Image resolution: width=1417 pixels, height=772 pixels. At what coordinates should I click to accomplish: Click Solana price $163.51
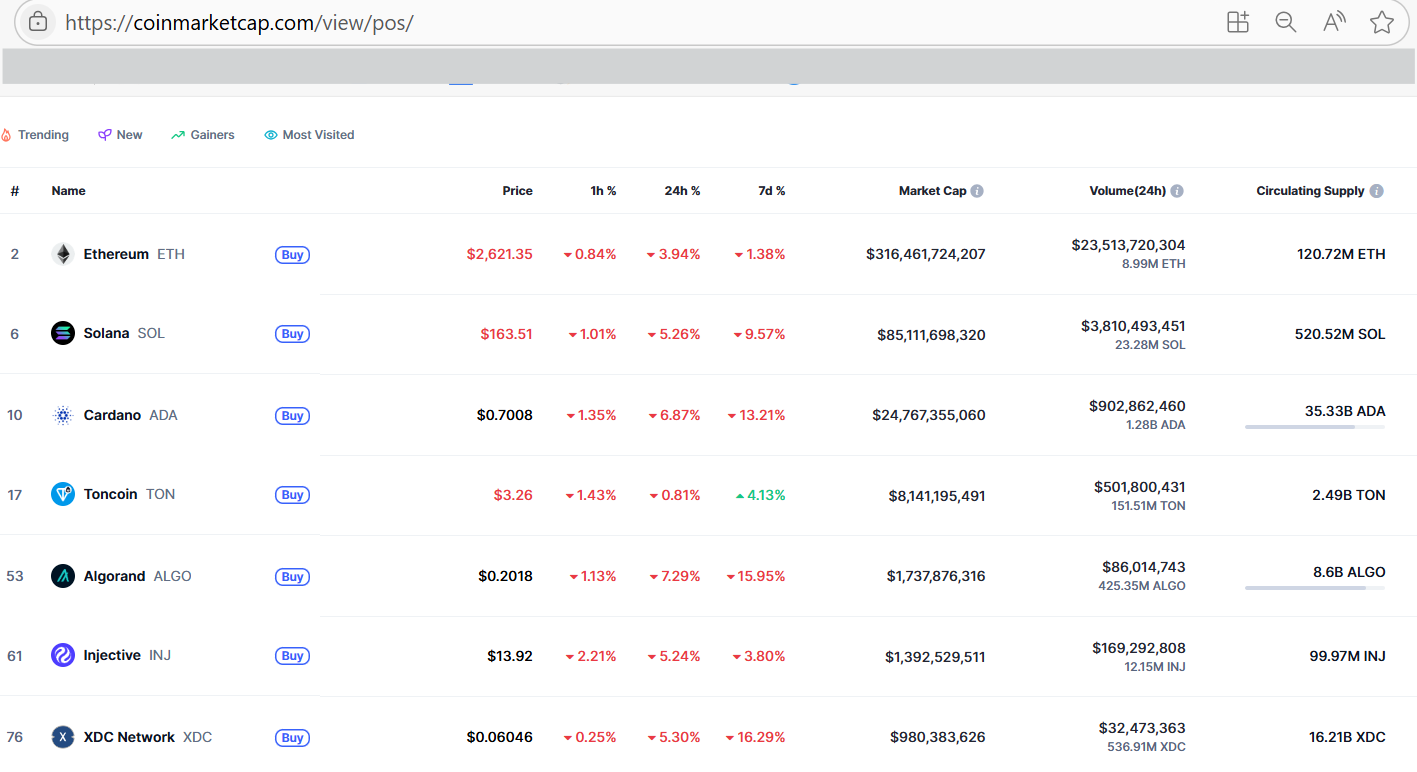pyautogui.click(x=506, y=333)
